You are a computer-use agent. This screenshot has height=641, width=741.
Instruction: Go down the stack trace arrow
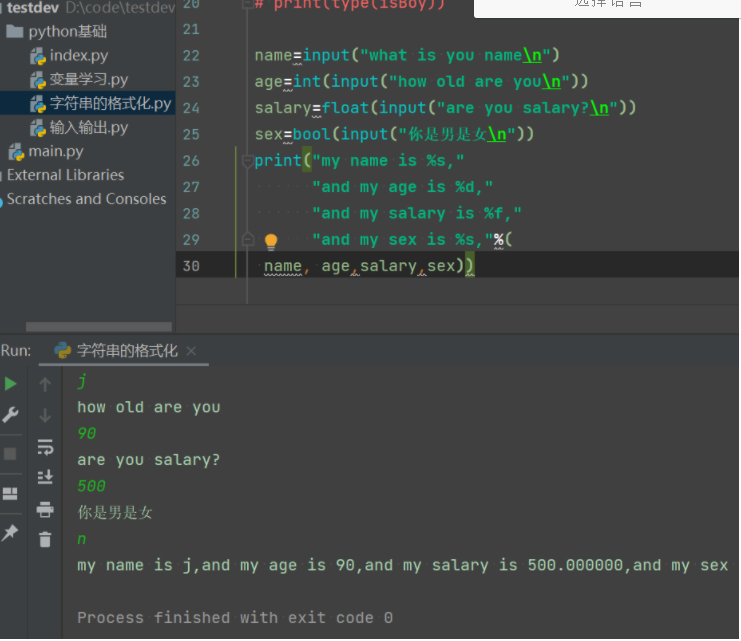(x=45, y=416)
